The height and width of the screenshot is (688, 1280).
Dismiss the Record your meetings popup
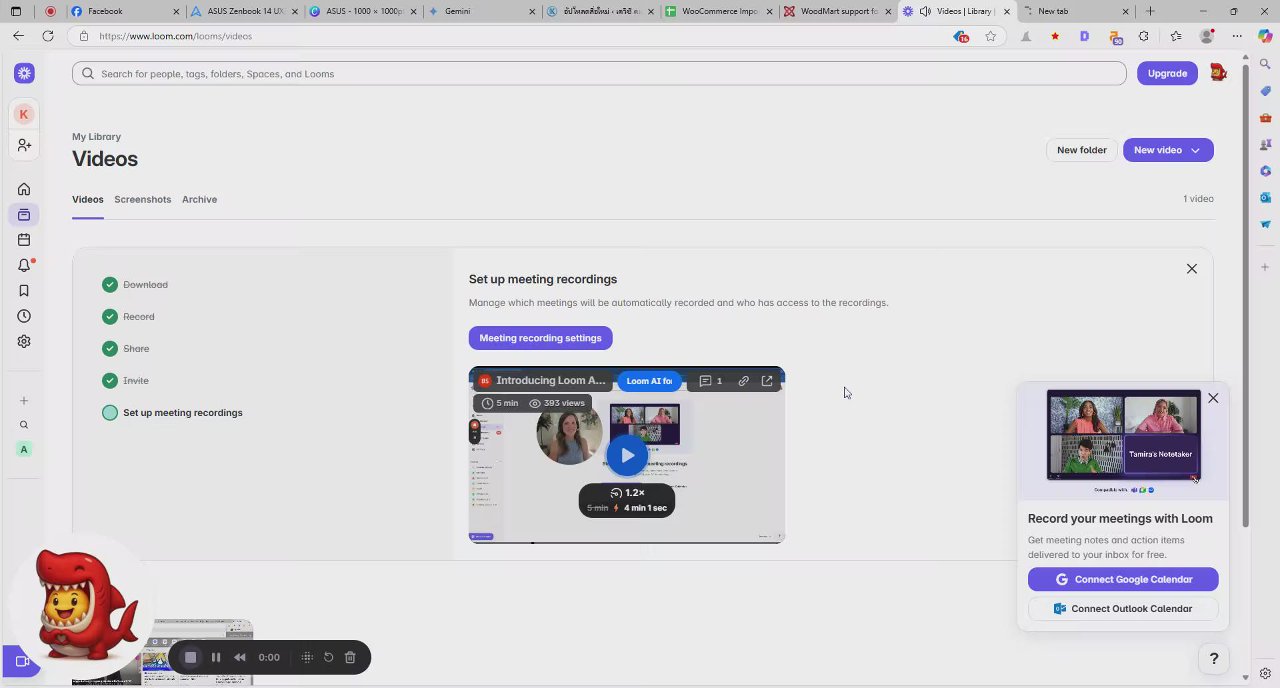coord(1213,399)
